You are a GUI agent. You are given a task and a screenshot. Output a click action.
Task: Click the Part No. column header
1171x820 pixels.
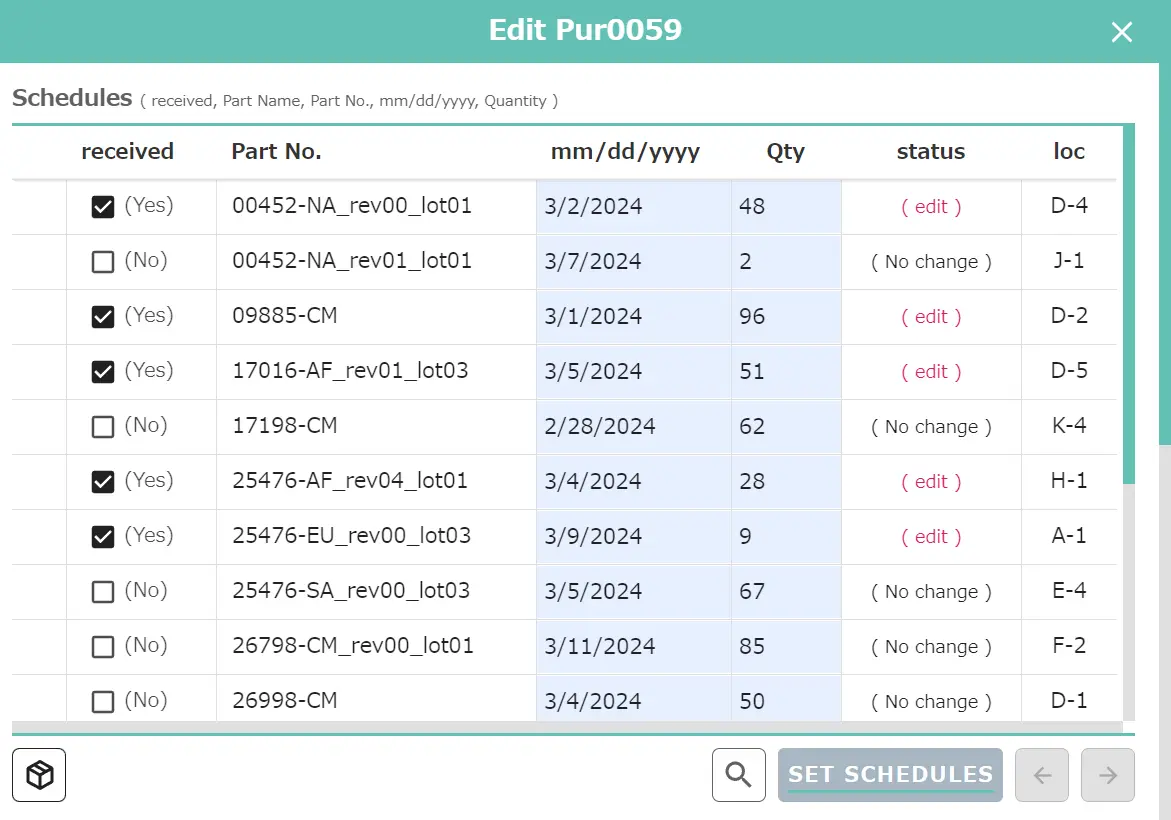coord(276,152)
